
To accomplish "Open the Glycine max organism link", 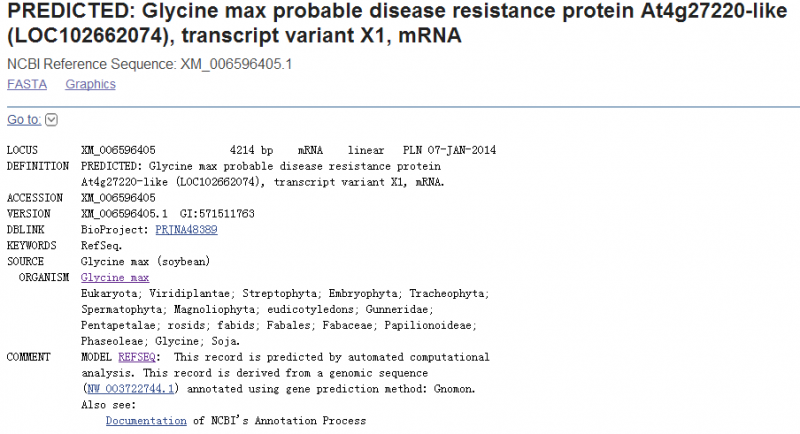I will 115,277.
